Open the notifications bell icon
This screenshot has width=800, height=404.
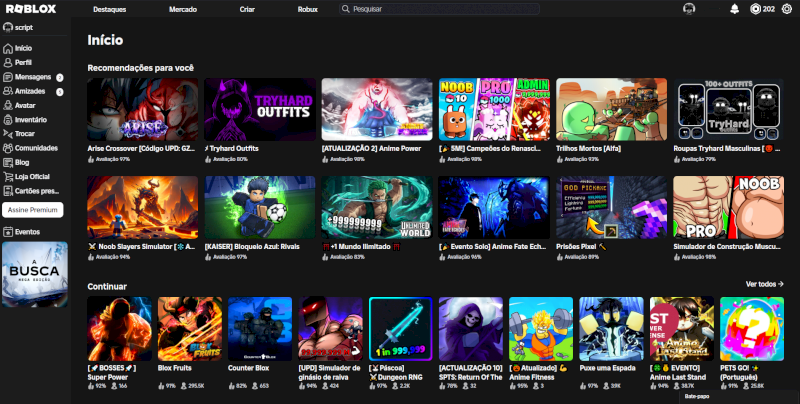tap(735, 9)
